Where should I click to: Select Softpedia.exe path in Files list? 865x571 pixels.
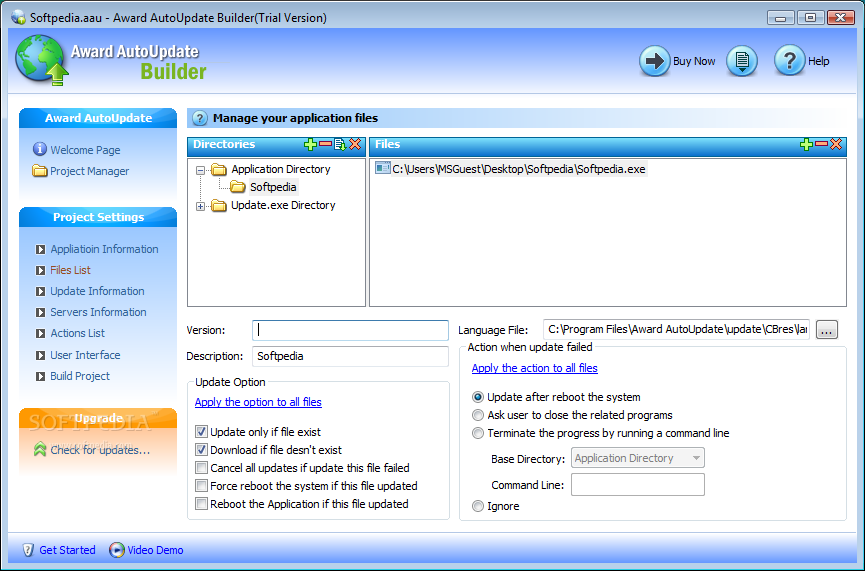pyautogui.click(x=519, y=169)
